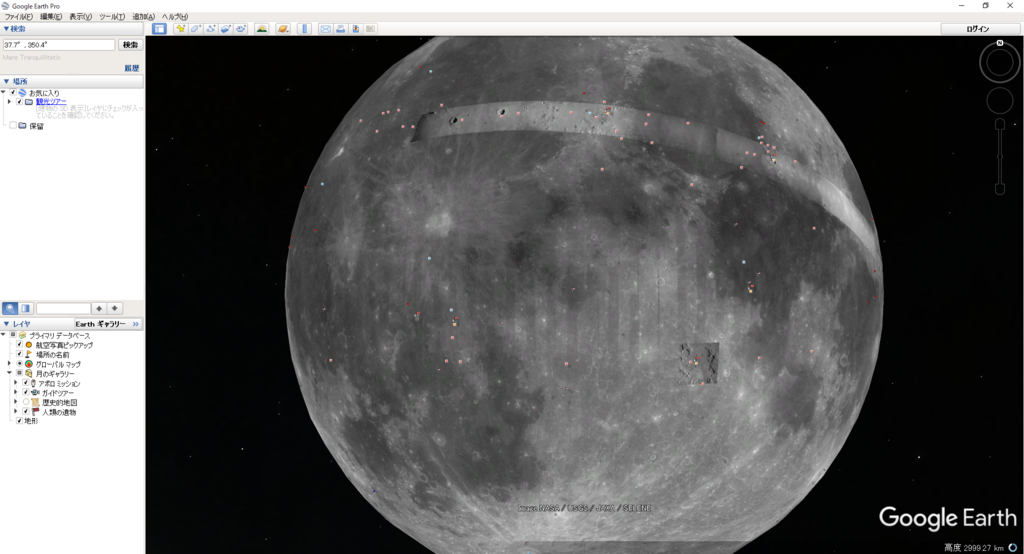Toggle the アポロ ミッション checkbox
This screenshot has width=1024, height=554.
pos(26,383)
